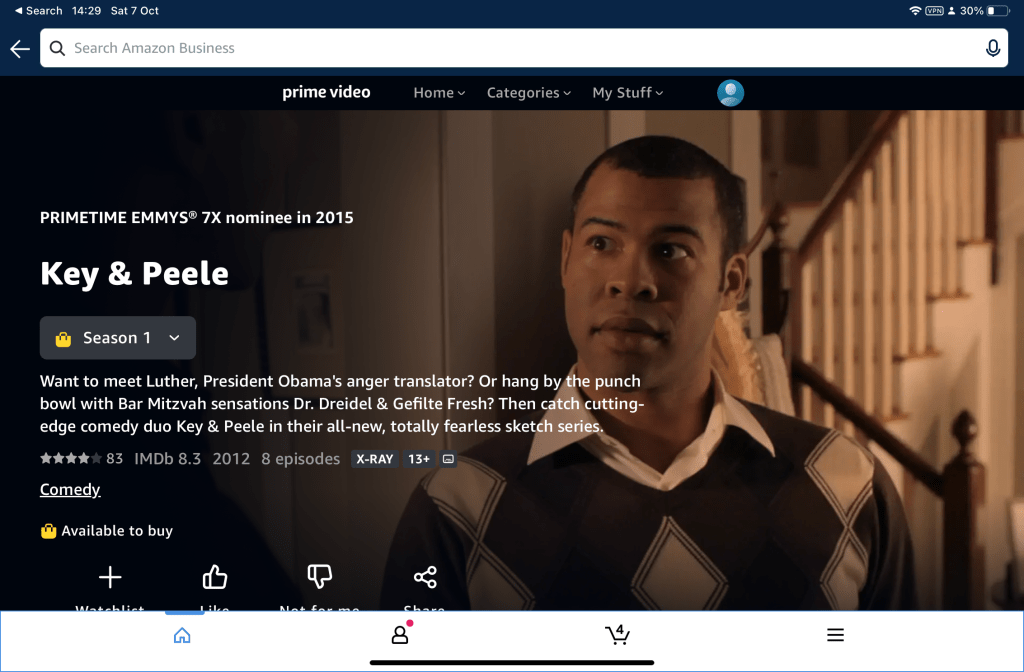Tap the PRIMETIME EMMYS nominee text
The image size is (1024, 672).
tap(197, 217)
